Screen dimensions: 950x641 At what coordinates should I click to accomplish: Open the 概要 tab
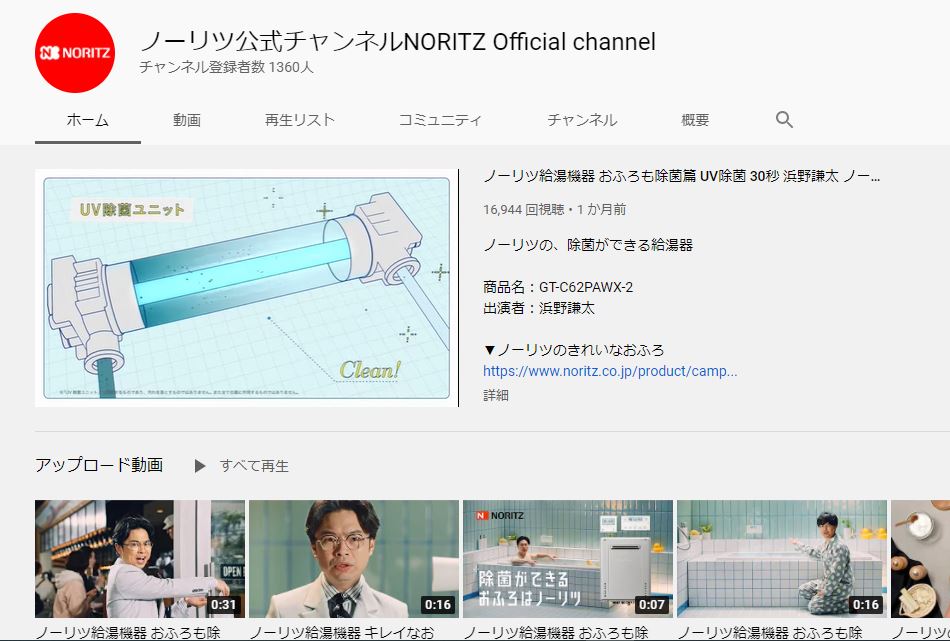tap(695, 120)
